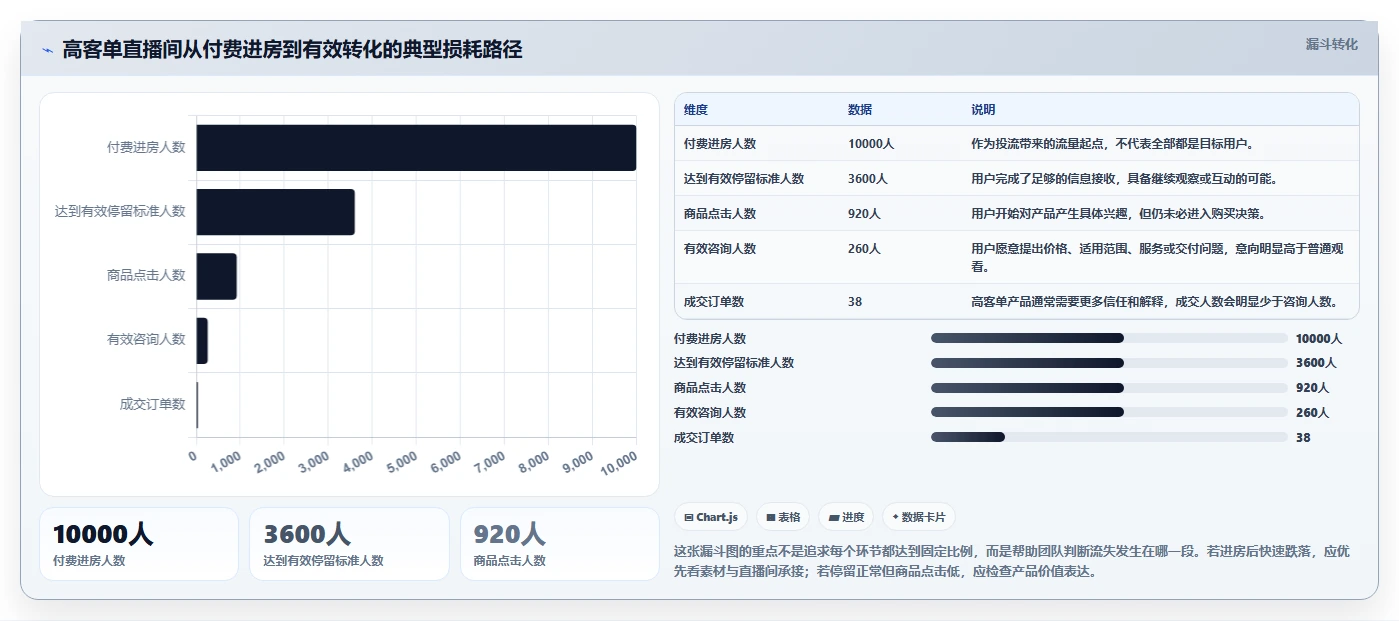Click the 商品点击人数 label in the progress list
1399x621 pixels.
[x=710, y=388]
